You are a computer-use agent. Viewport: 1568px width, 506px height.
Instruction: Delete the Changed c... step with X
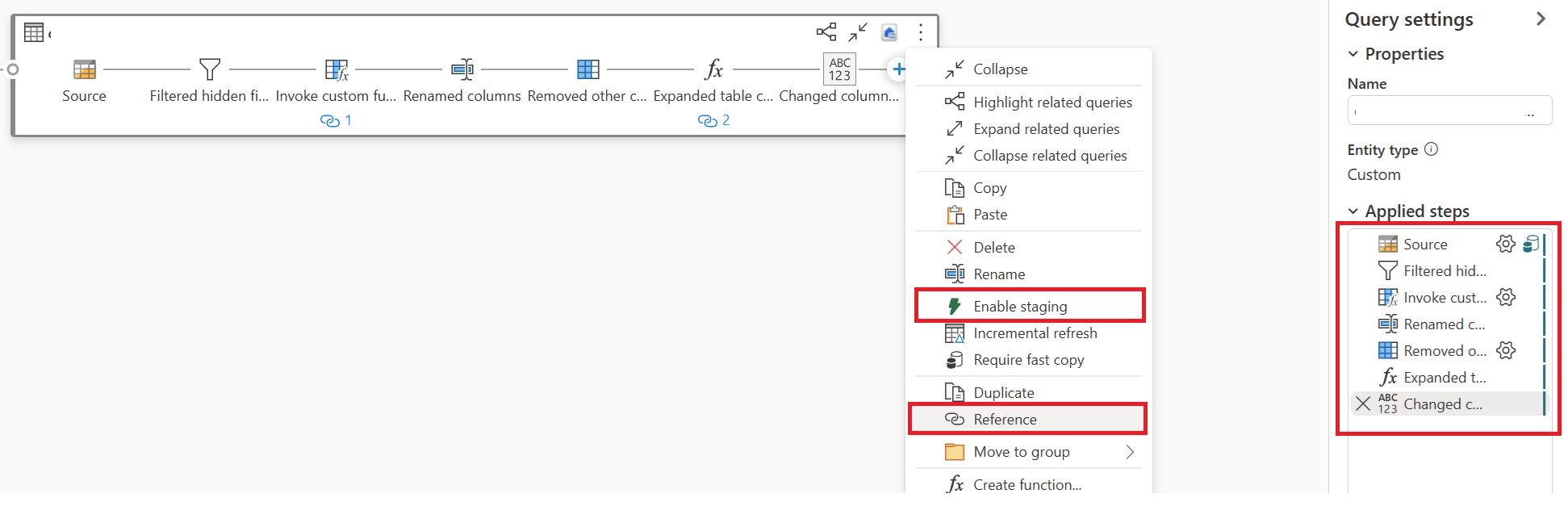[x=1363, y=404]
